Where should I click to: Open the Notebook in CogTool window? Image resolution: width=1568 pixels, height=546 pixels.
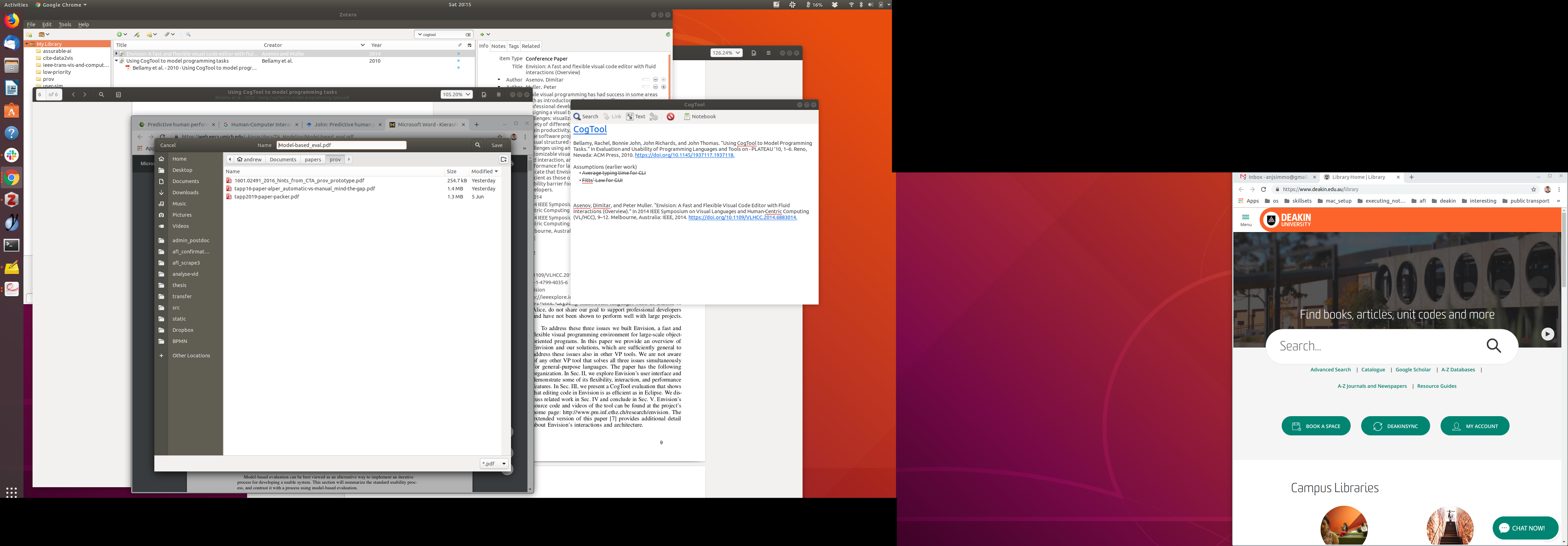pos(699,116)
